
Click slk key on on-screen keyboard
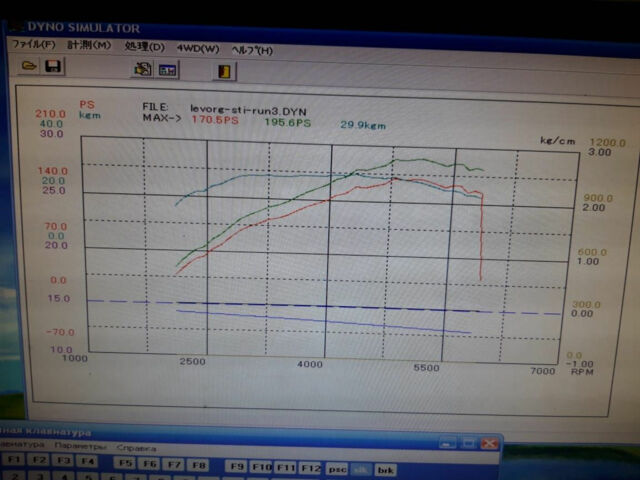(x=361, y=470)
